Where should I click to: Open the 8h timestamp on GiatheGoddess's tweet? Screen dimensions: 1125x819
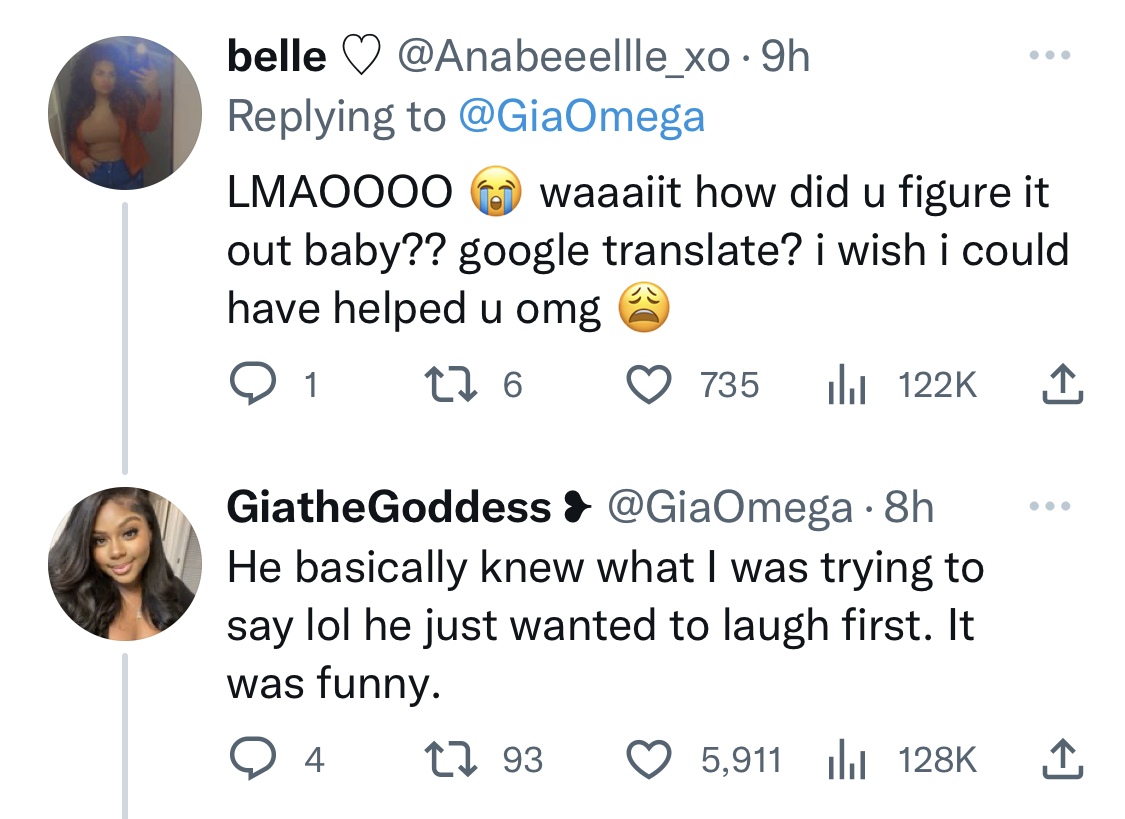(x=908, y=507)
